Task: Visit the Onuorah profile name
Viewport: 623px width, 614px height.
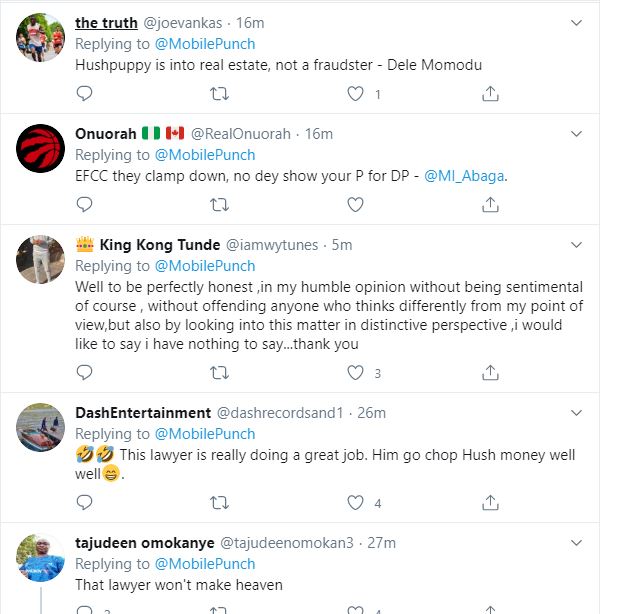Action: [108, 134]
